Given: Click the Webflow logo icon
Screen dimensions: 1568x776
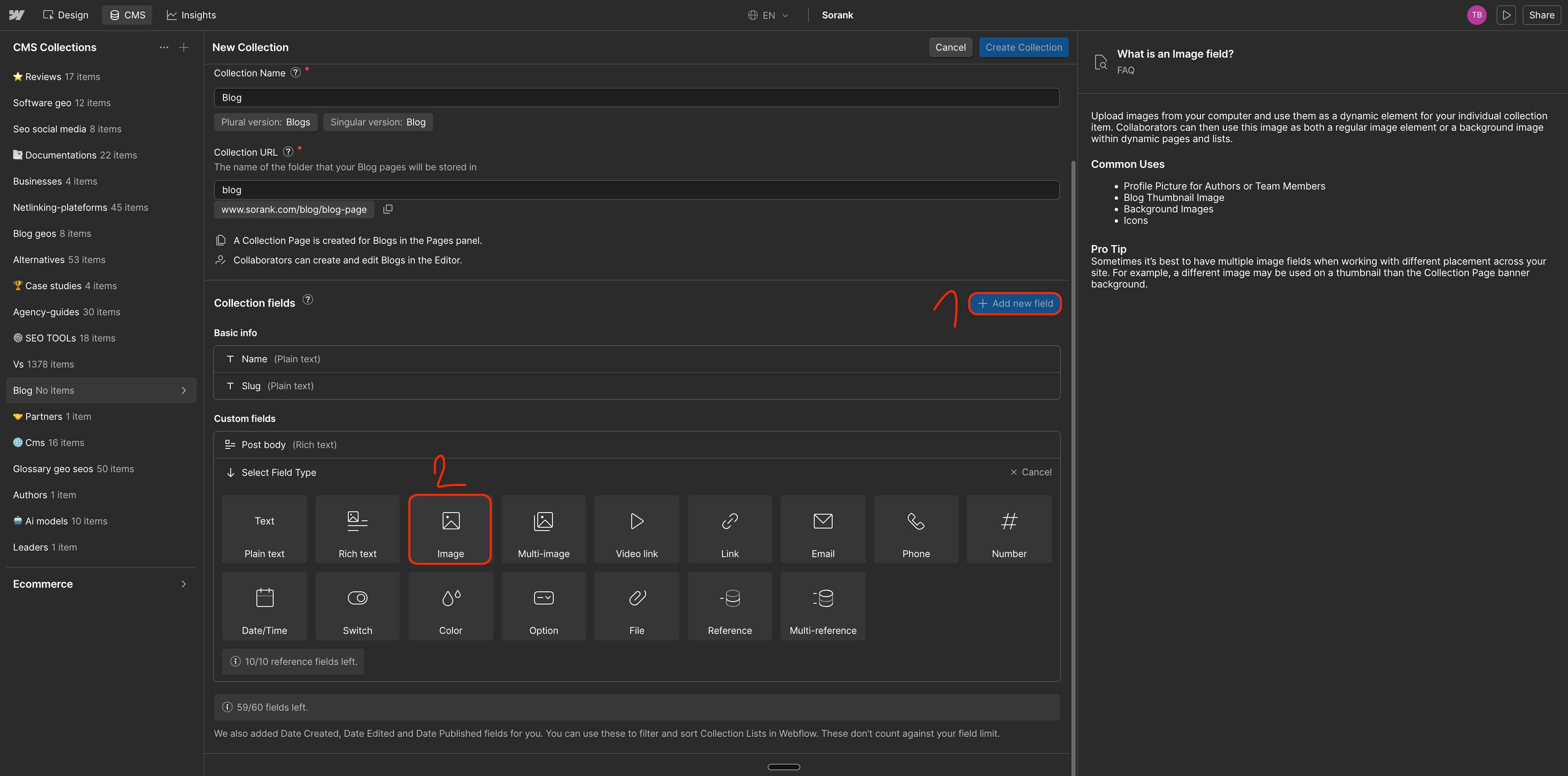Looking at the screenshot, I should click(17, 15).
